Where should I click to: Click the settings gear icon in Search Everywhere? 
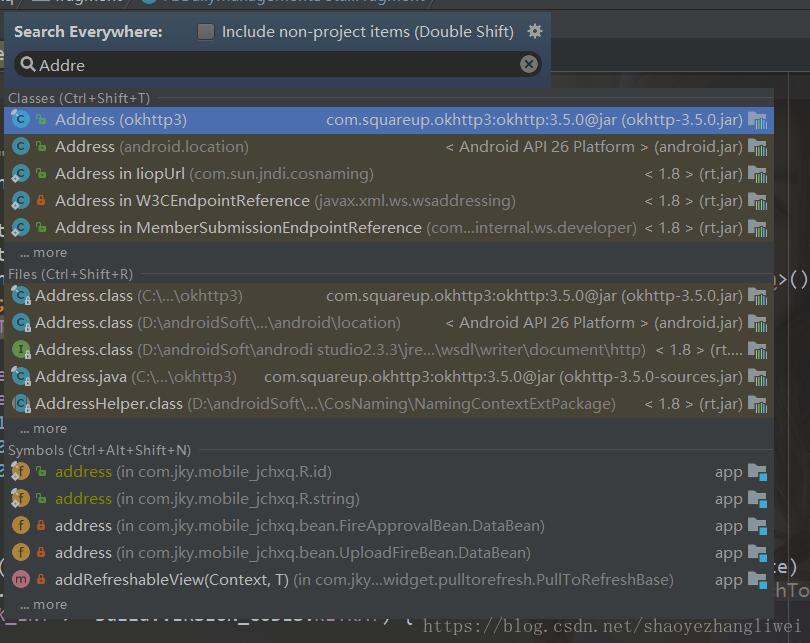point(535,31)
